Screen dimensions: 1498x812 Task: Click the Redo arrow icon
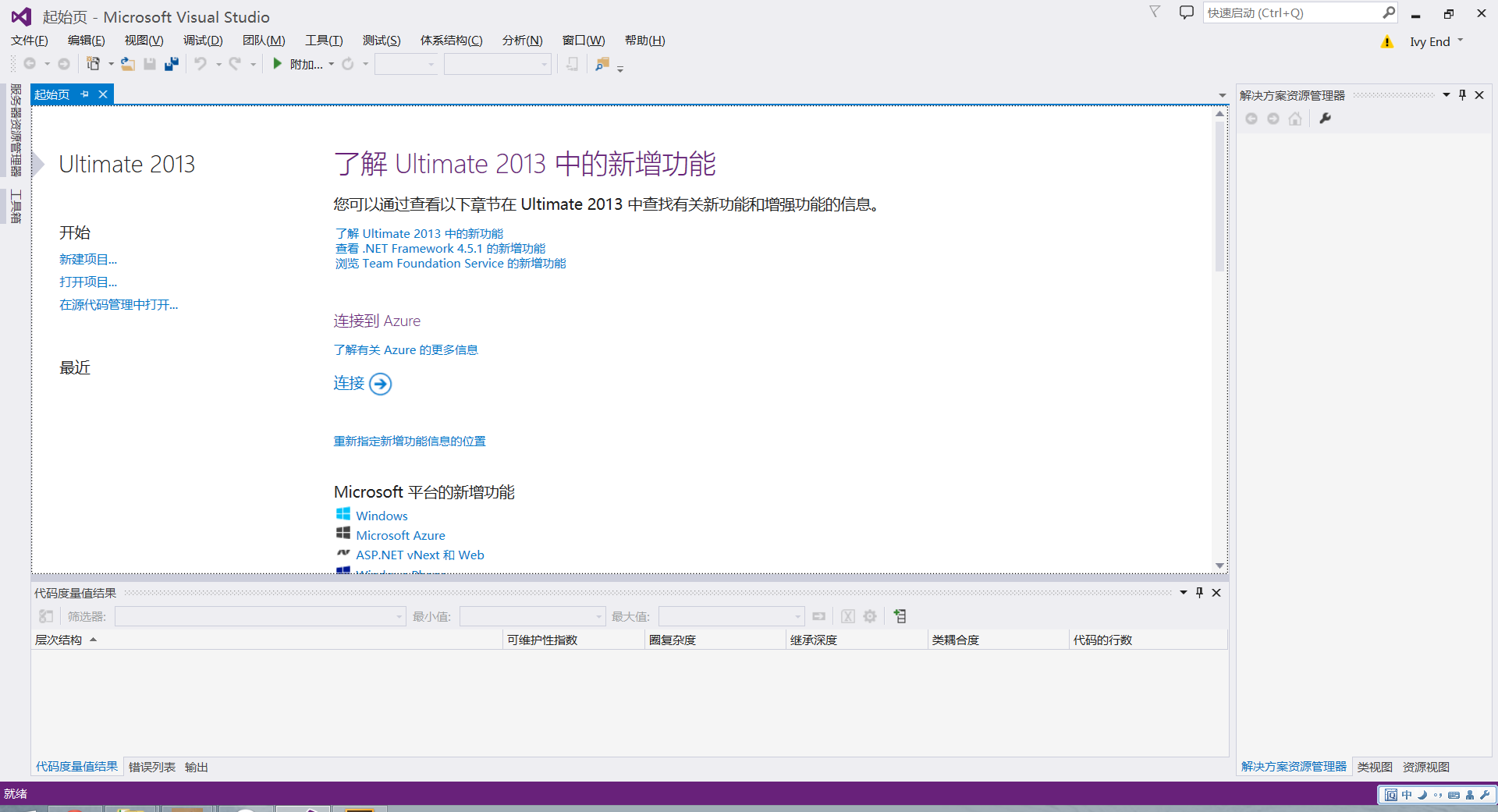235,64
